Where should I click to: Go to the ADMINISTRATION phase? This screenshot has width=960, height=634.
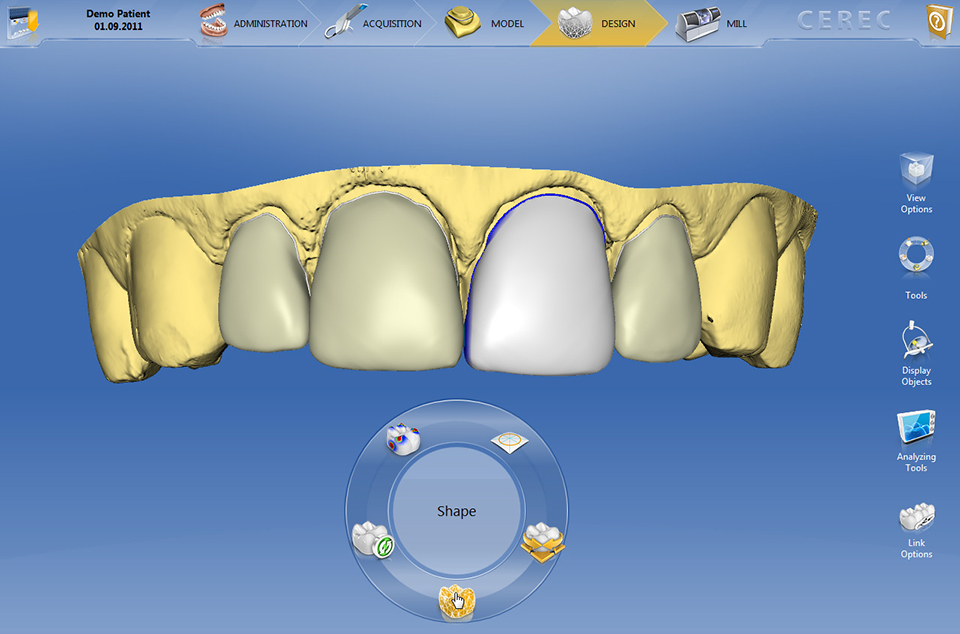pyautogui.click(x=254, y=23)
